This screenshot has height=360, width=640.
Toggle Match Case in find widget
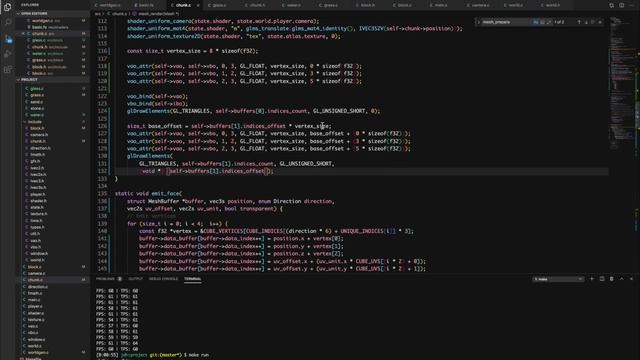[x=536, y=22]
